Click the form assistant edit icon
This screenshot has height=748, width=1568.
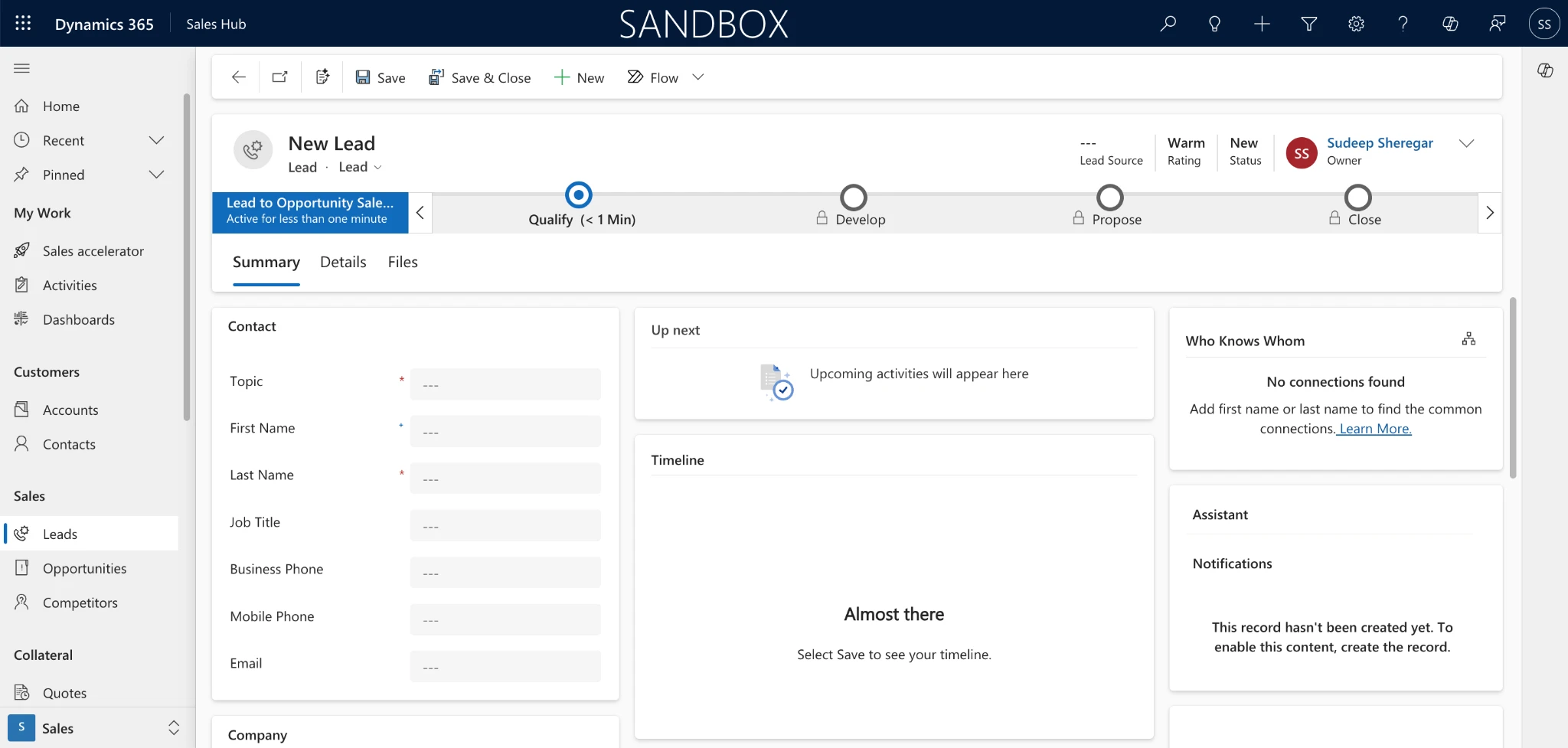pyautogui.click(x=322, y=77)
